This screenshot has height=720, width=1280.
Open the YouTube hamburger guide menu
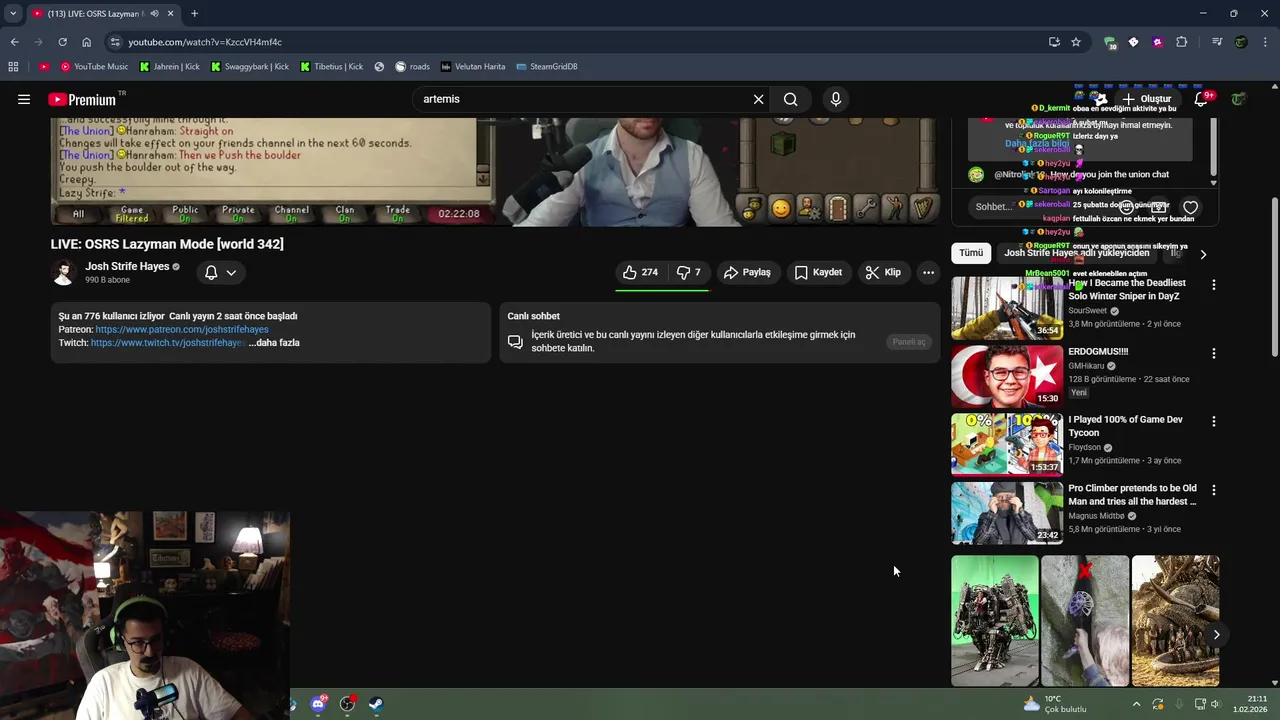(23, 99)
